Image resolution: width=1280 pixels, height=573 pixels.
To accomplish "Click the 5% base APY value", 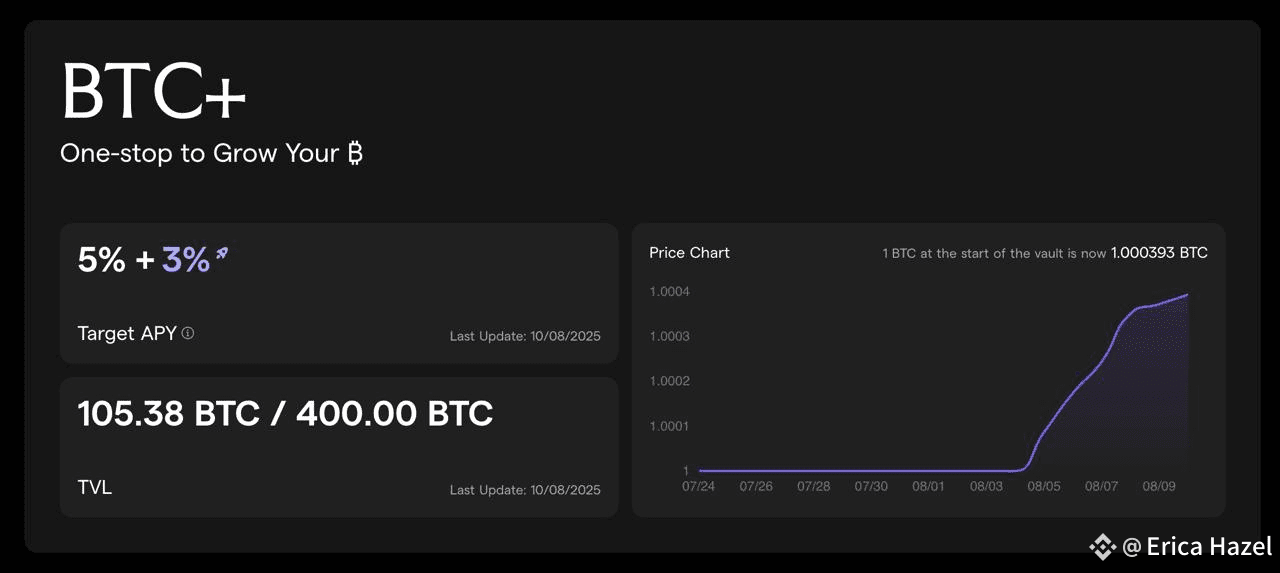I will coord(102,260).
